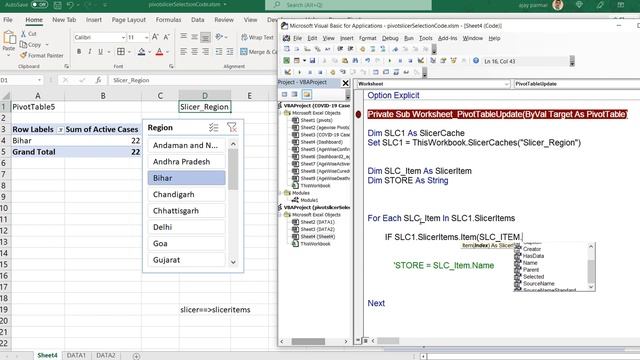Click the Paste clipboard icon
Image resolution: width=640 pixels, height=360 pixels.
click(x=9, y=39)
